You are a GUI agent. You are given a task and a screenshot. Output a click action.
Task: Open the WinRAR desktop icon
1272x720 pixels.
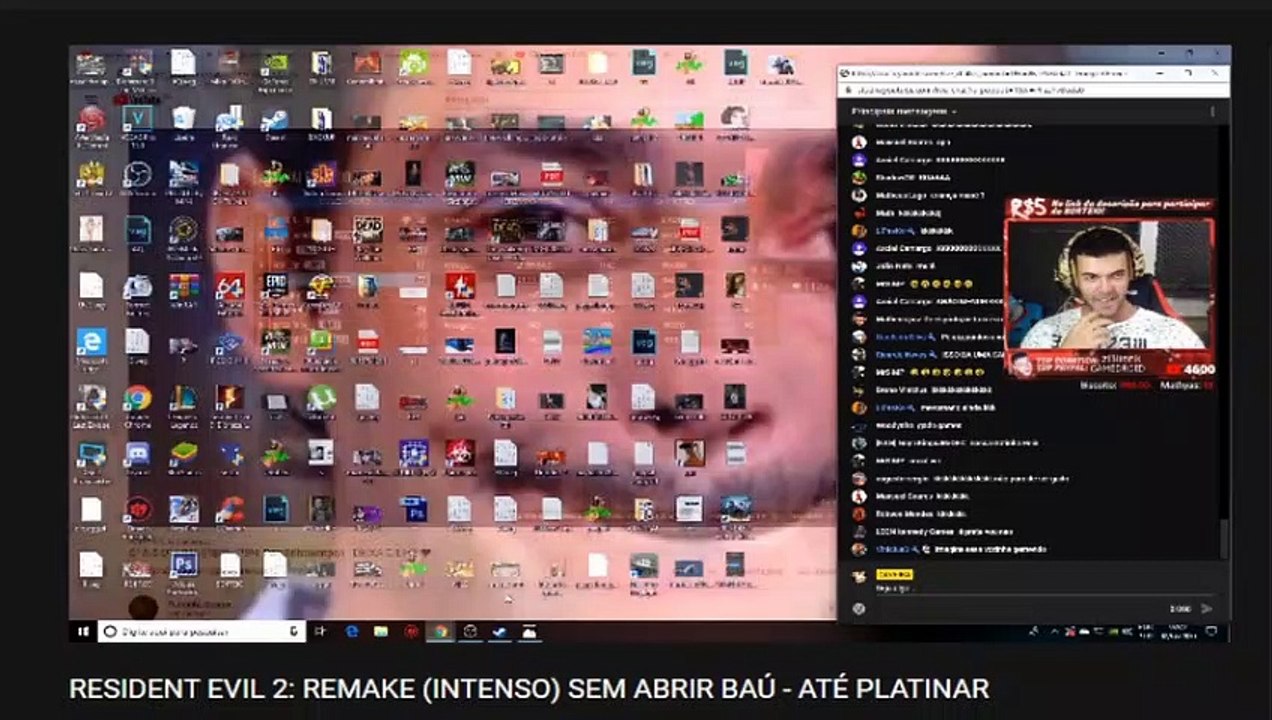183,286
